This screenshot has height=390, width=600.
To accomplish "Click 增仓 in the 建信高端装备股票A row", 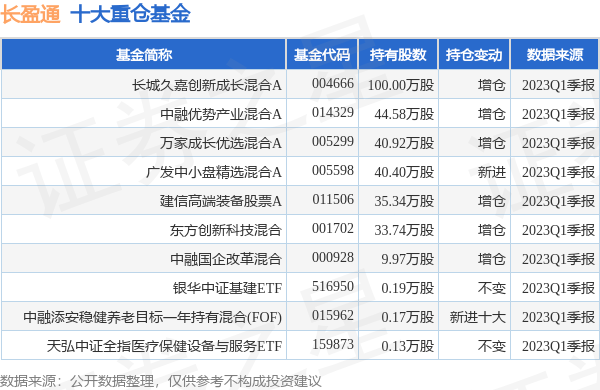I will [x=492, y=201].
